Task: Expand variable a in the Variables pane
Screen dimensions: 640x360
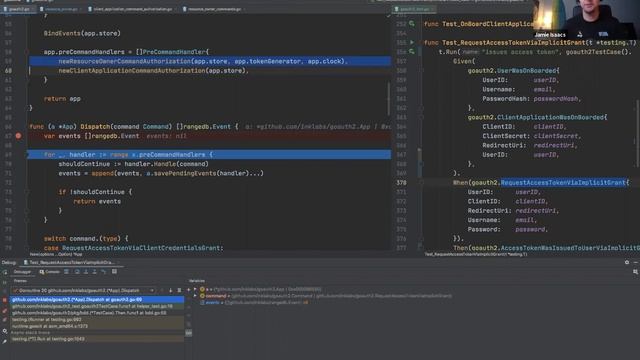Action: [x=195, y=289]
